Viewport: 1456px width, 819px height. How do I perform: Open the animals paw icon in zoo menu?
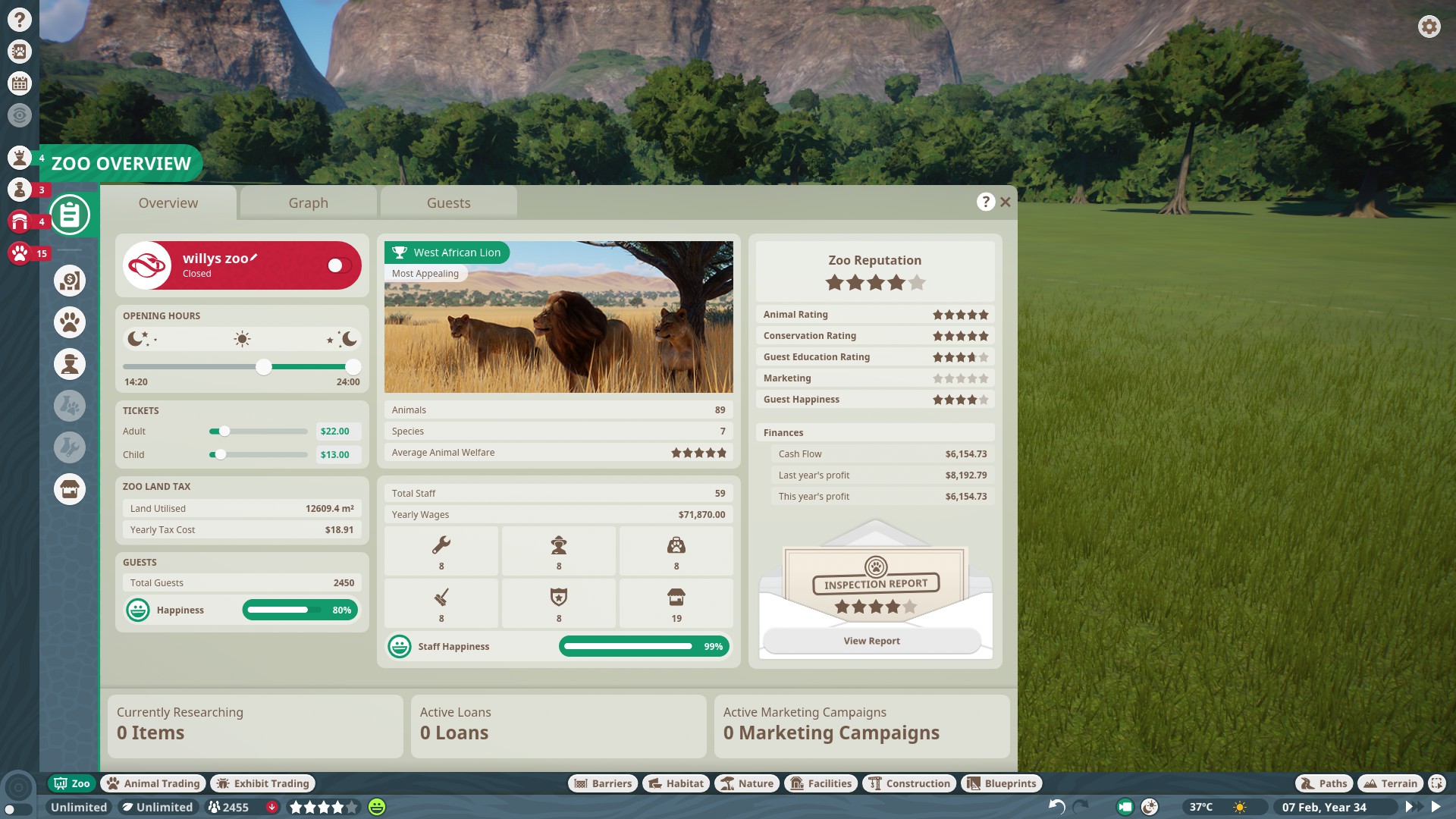click(70, 322)
